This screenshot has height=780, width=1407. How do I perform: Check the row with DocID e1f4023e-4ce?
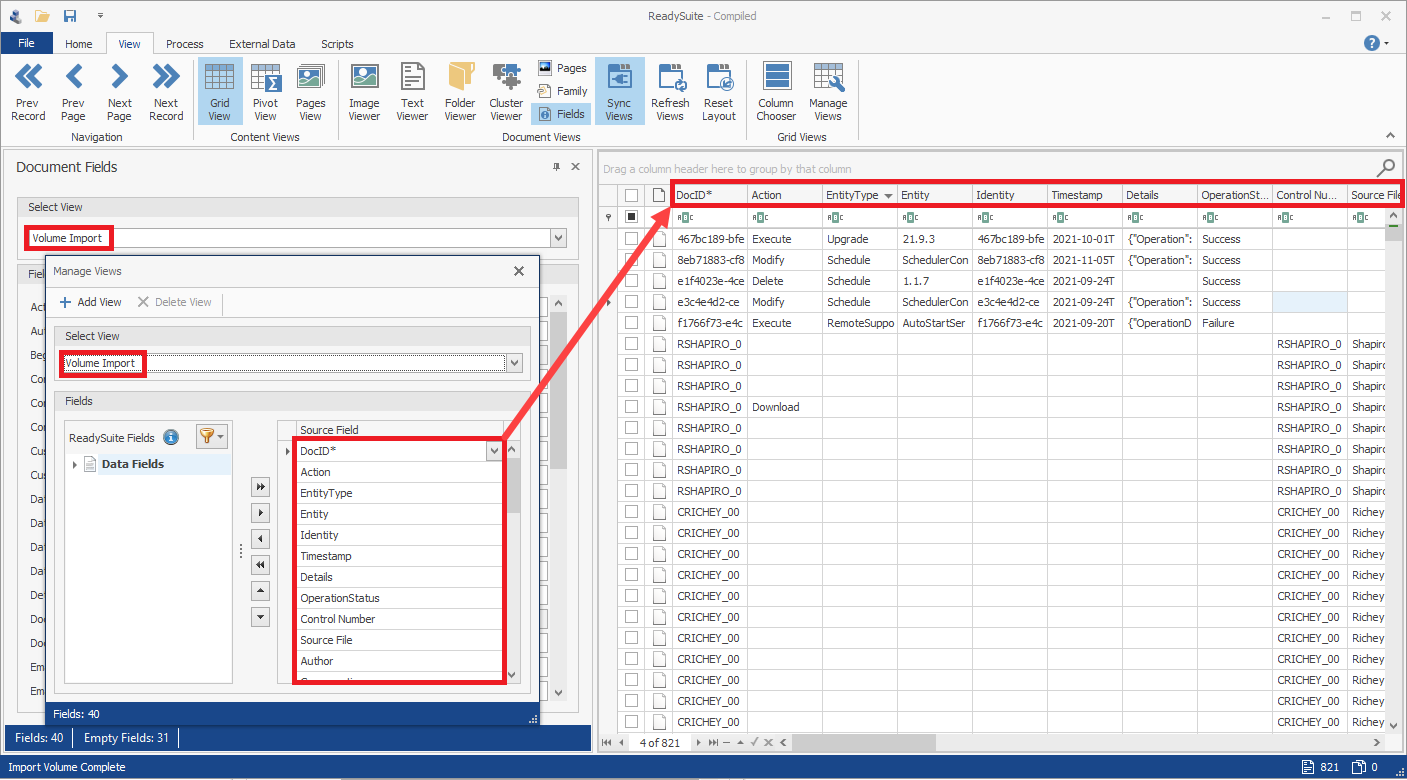pyautogui.click(x=631, y=281)
